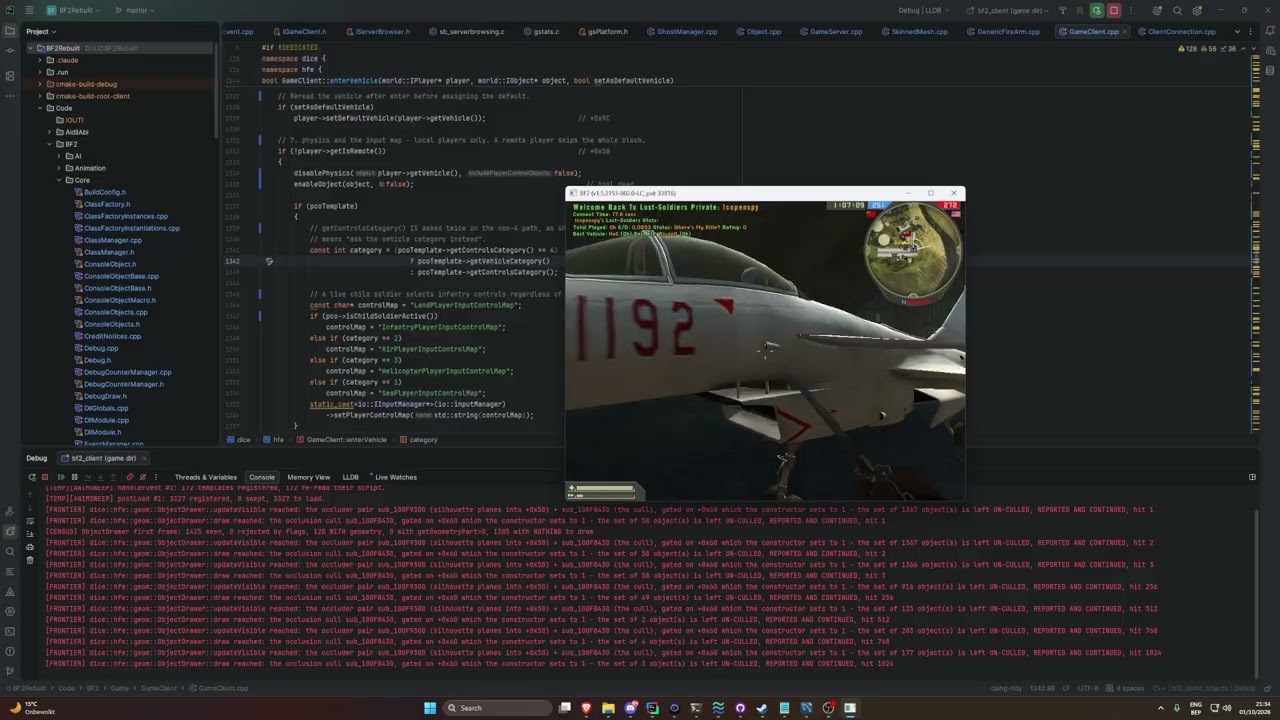This screenshot has width=1280, height=720.
Task: Open the BF2Rebuilt project dropdown
Action: click(x=72, y=10)
